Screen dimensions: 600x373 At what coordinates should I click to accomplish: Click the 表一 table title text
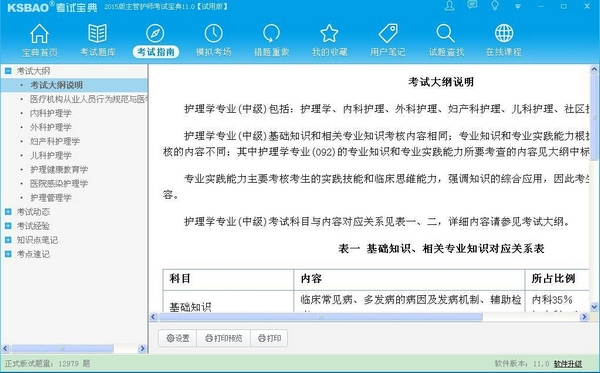[441, 249]
